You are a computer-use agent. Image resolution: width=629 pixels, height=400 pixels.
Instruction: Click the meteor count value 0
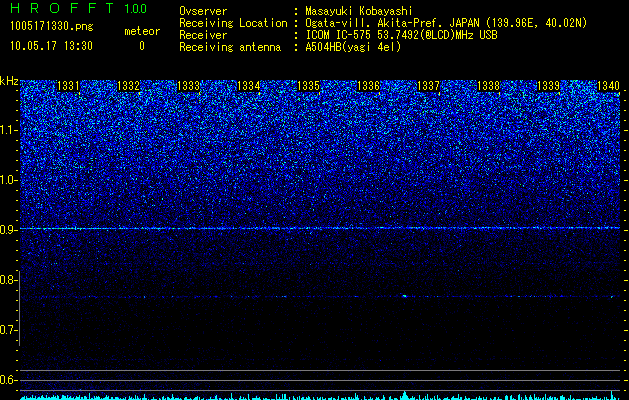click(x=142, y=46)
